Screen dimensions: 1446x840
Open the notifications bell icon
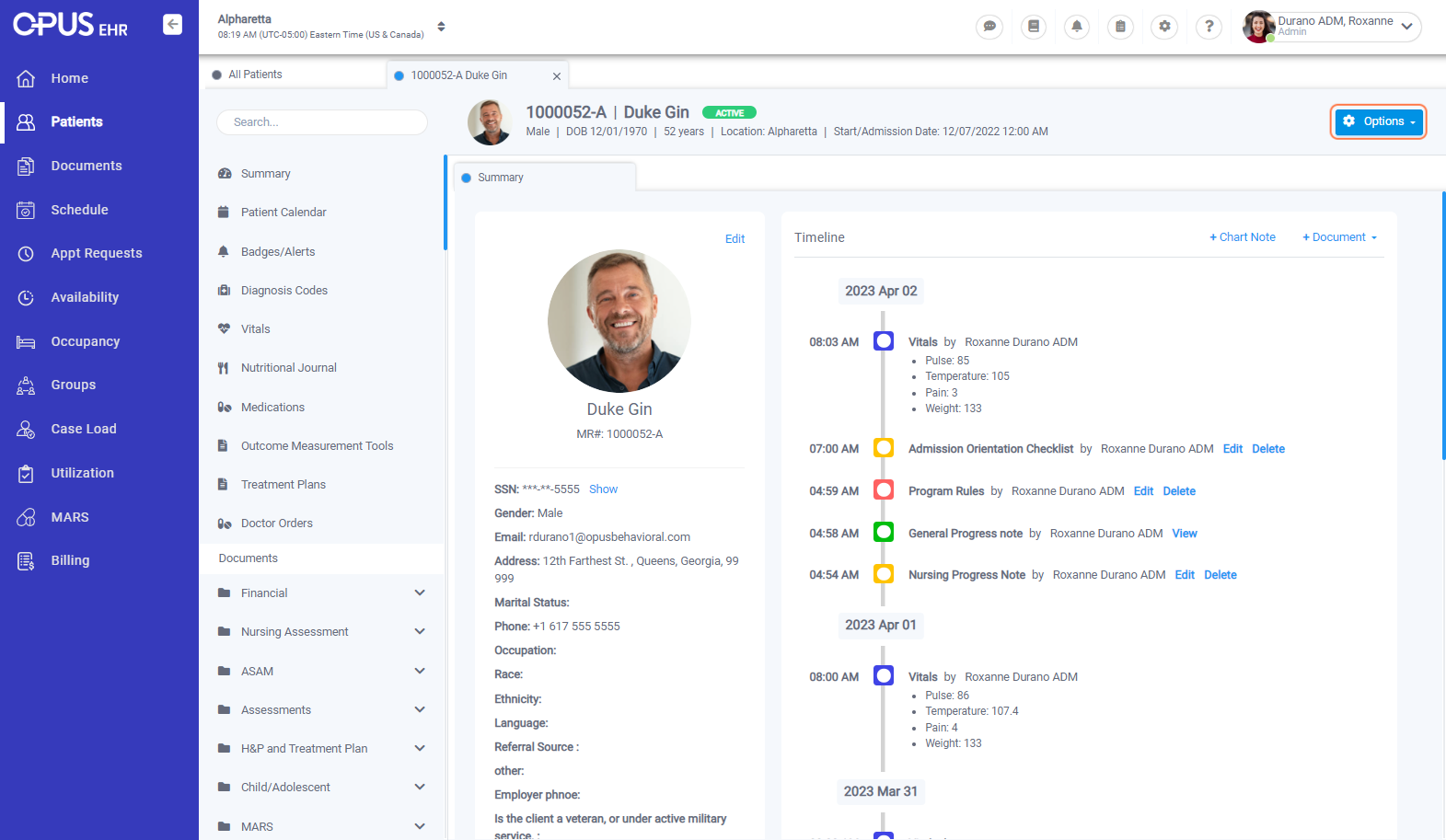click(1077, 27)
